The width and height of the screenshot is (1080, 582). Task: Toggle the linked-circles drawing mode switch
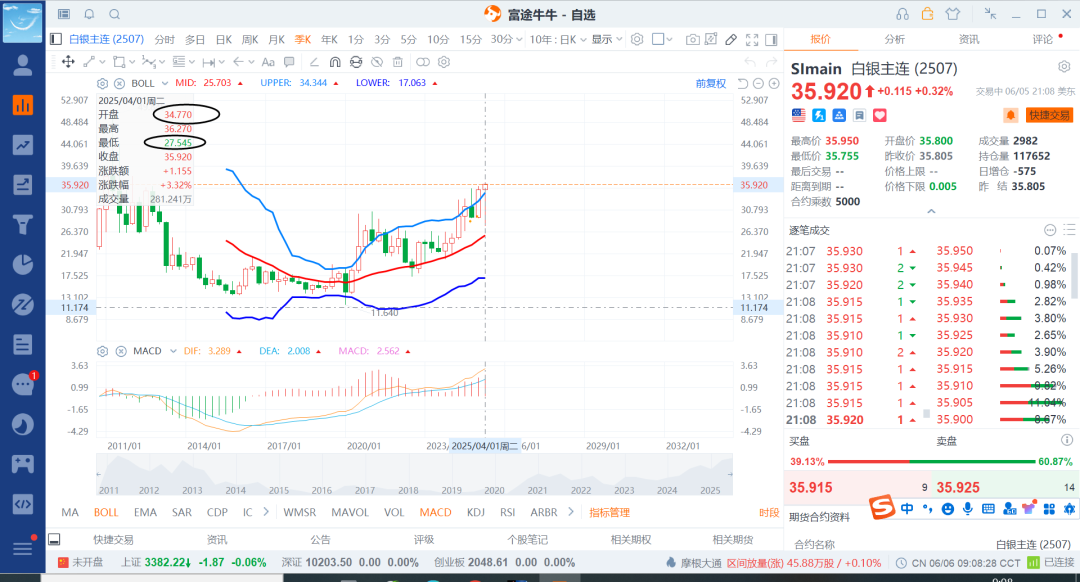coord(423,62)
